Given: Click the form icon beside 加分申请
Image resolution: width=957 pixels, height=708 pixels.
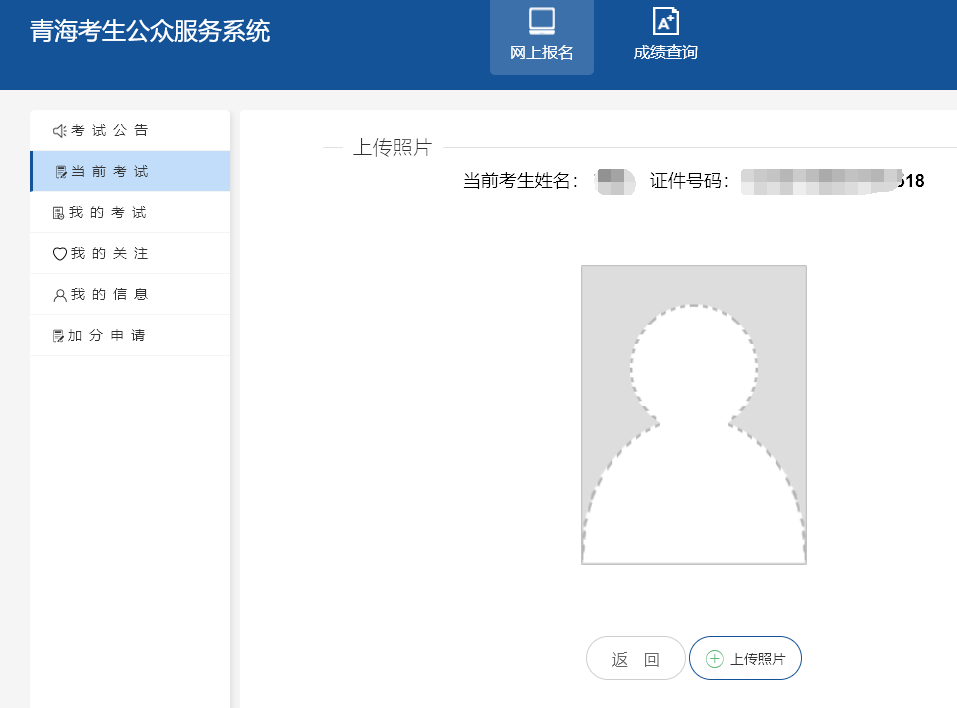Looking at the screenshot, I should pyautogui.click(x=59, y=336).
